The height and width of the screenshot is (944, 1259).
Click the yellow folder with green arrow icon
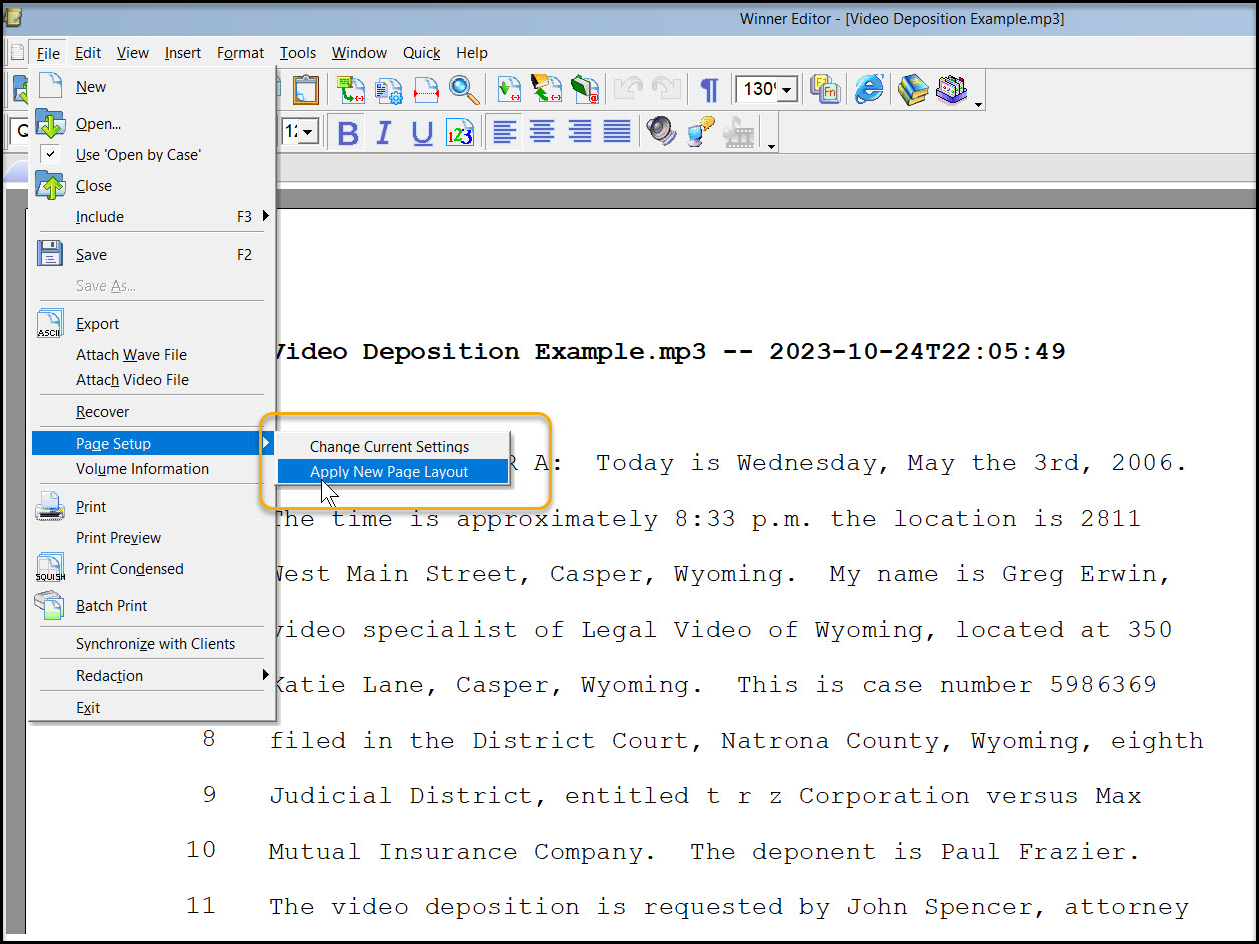[x=546, y=89]
